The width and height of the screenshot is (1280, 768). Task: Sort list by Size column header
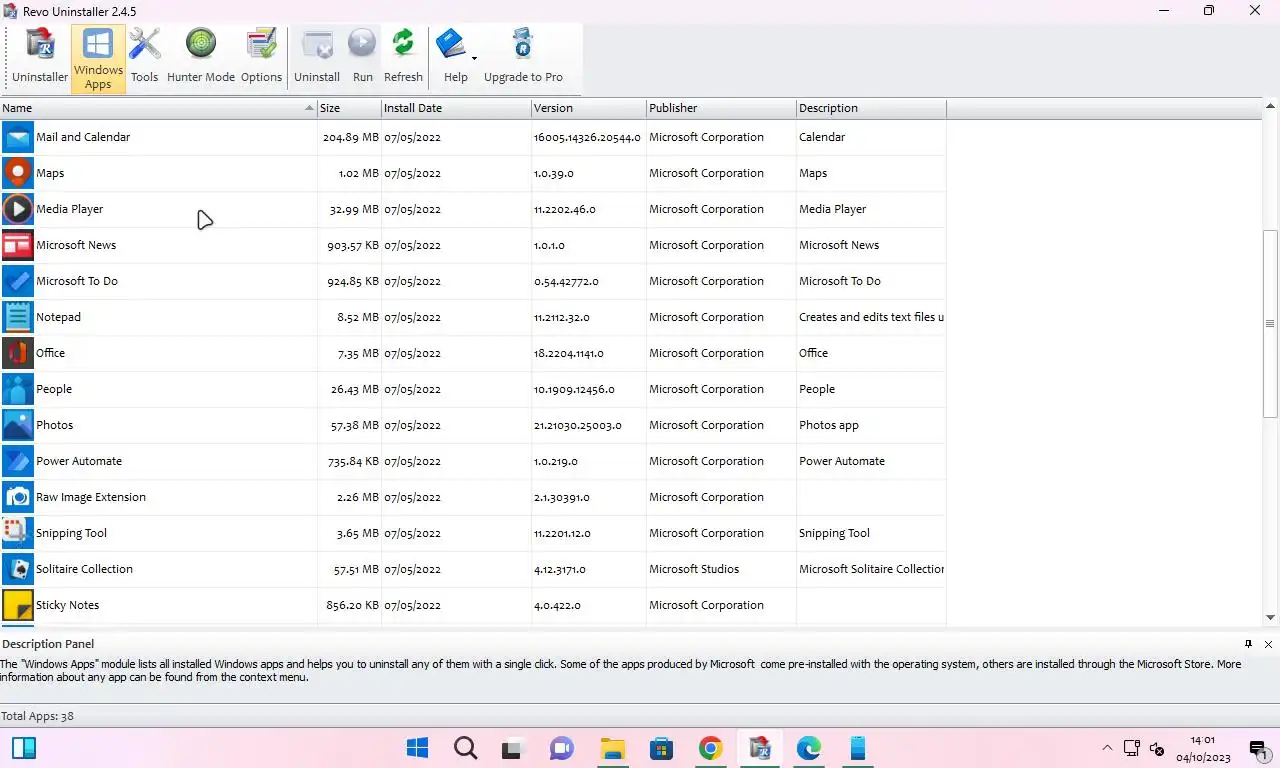(x=349, y=108)
